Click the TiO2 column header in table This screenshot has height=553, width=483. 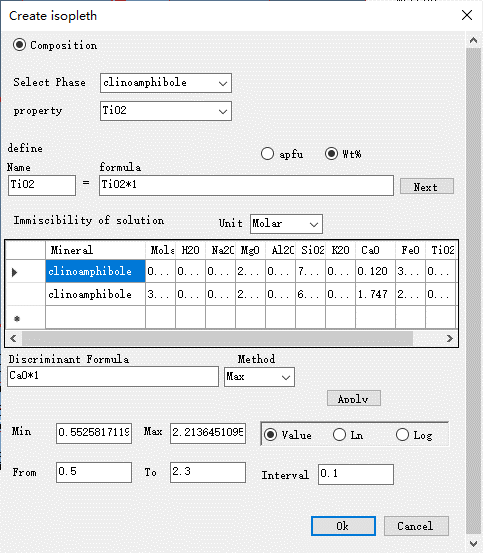tap(441, 250)
